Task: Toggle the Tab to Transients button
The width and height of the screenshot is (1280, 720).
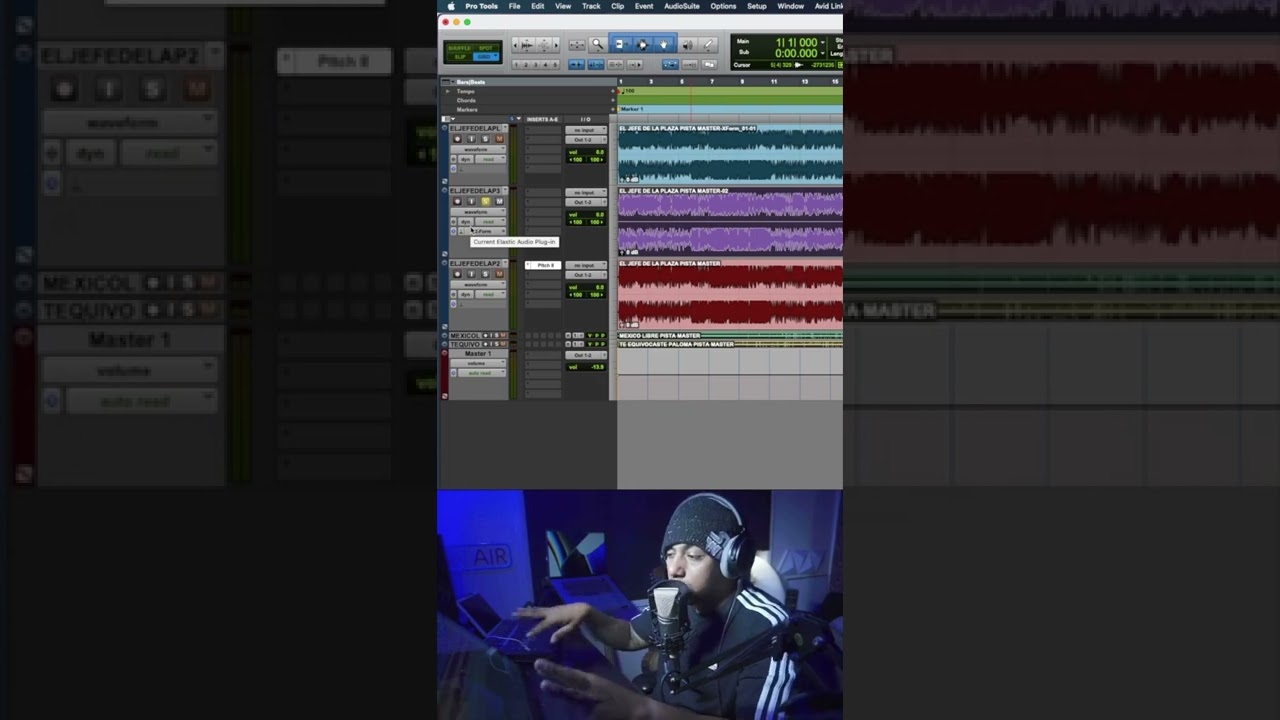Action: point(576,65)
